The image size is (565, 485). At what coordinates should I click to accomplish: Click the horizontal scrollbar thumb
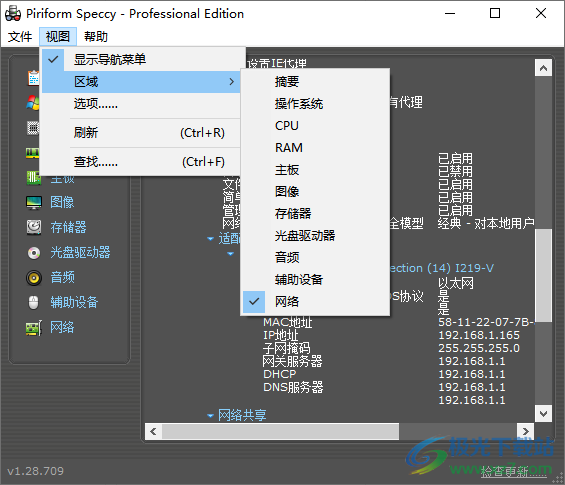280,431
